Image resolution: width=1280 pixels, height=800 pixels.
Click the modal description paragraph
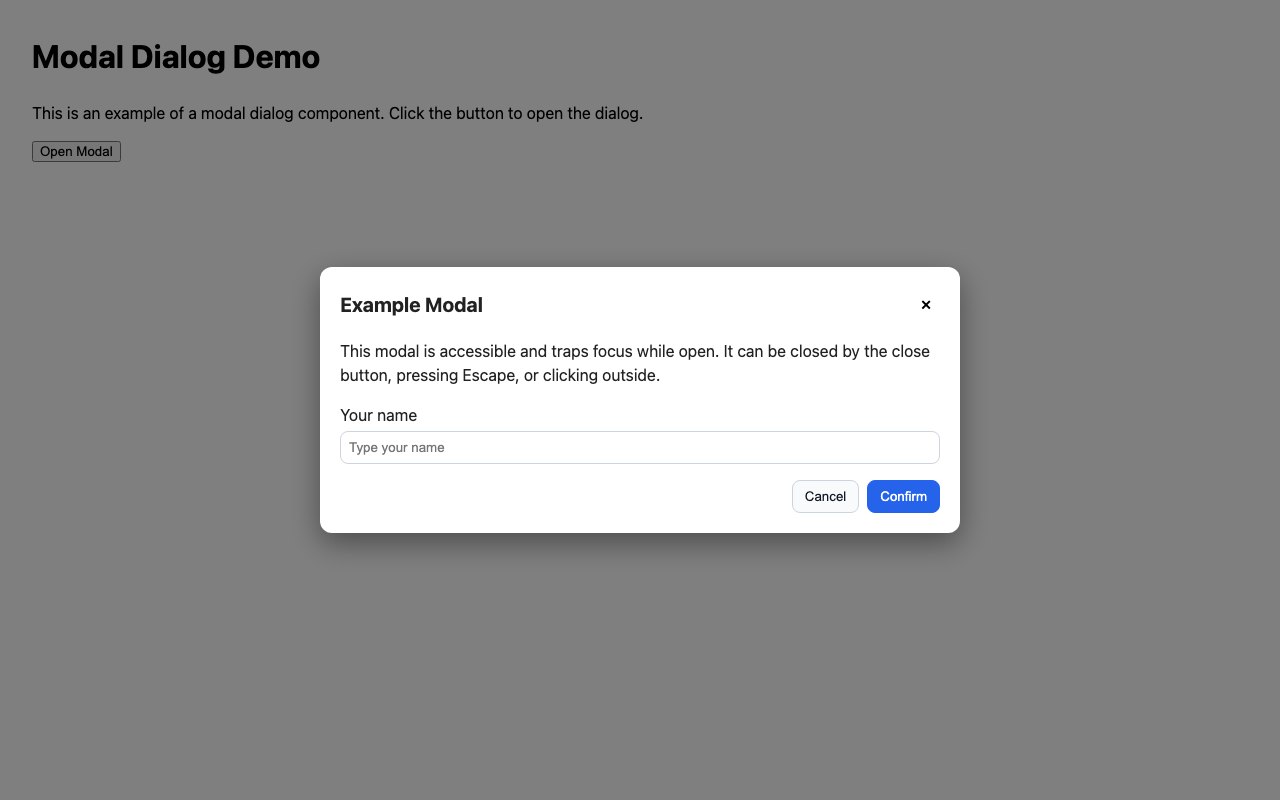(x=634, y=363)
